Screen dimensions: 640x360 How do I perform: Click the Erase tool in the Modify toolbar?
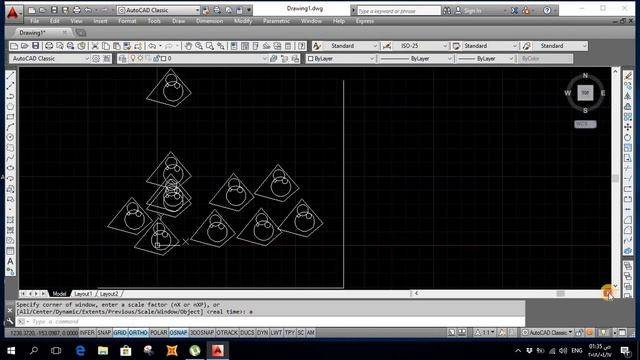(628, 76)
